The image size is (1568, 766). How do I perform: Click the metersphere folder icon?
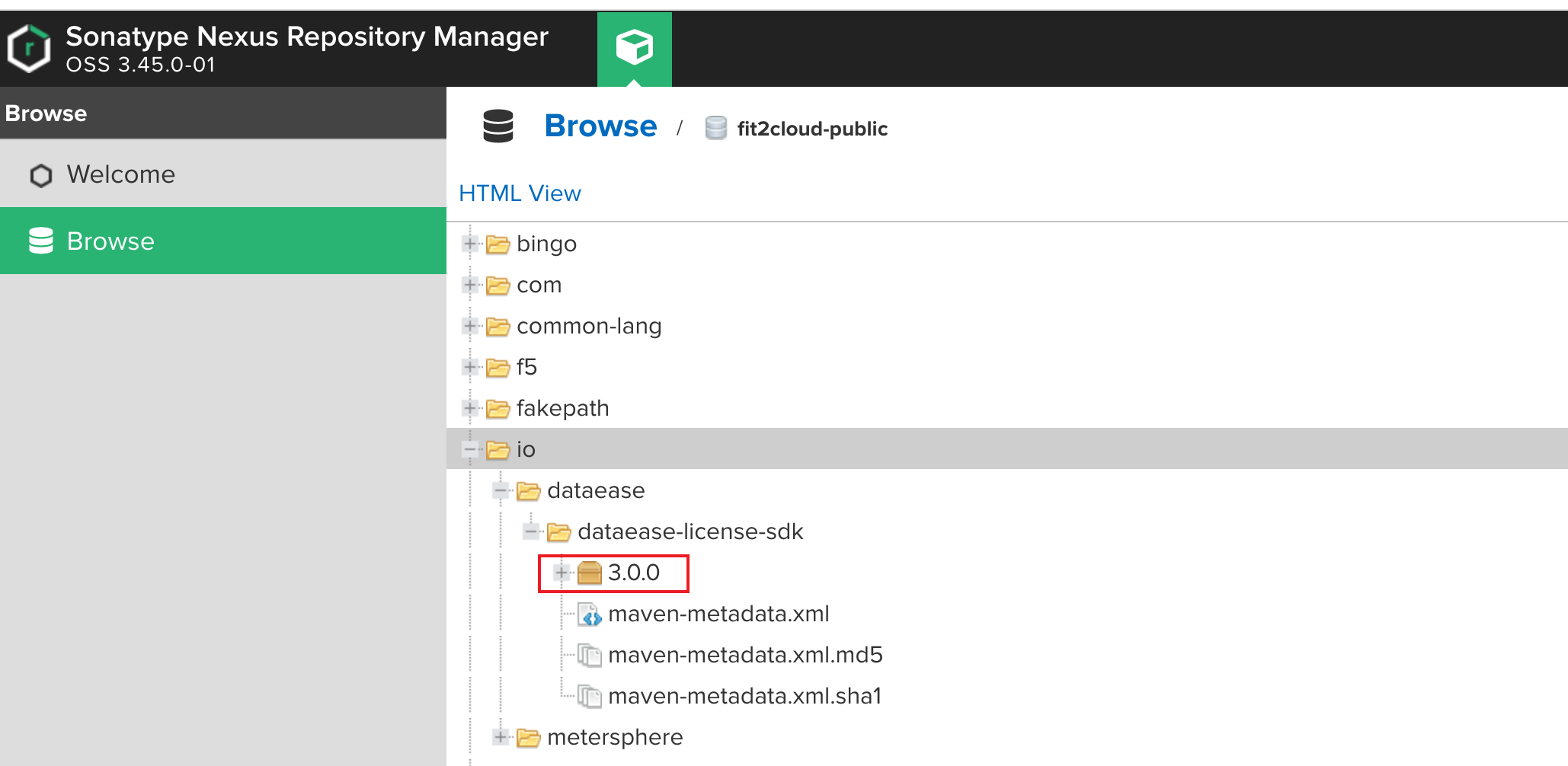click(529, 737)
